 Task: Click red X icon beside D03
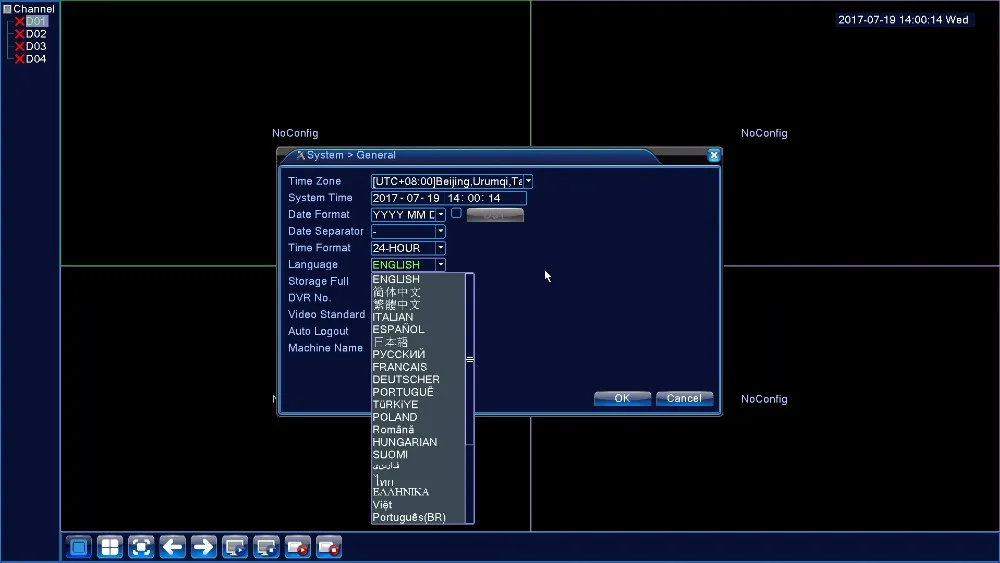20,47
